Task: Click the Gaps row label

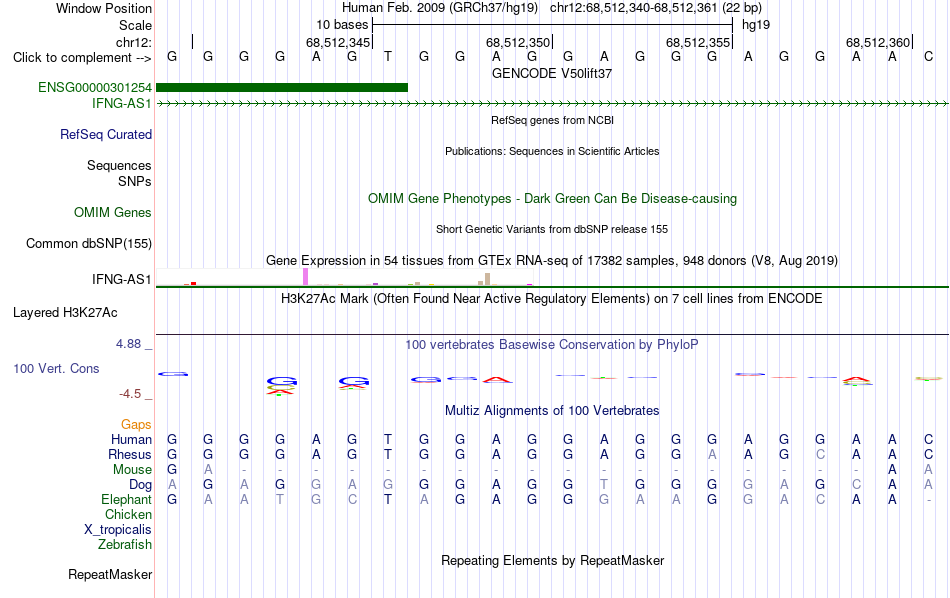Action: pos(136,425)
